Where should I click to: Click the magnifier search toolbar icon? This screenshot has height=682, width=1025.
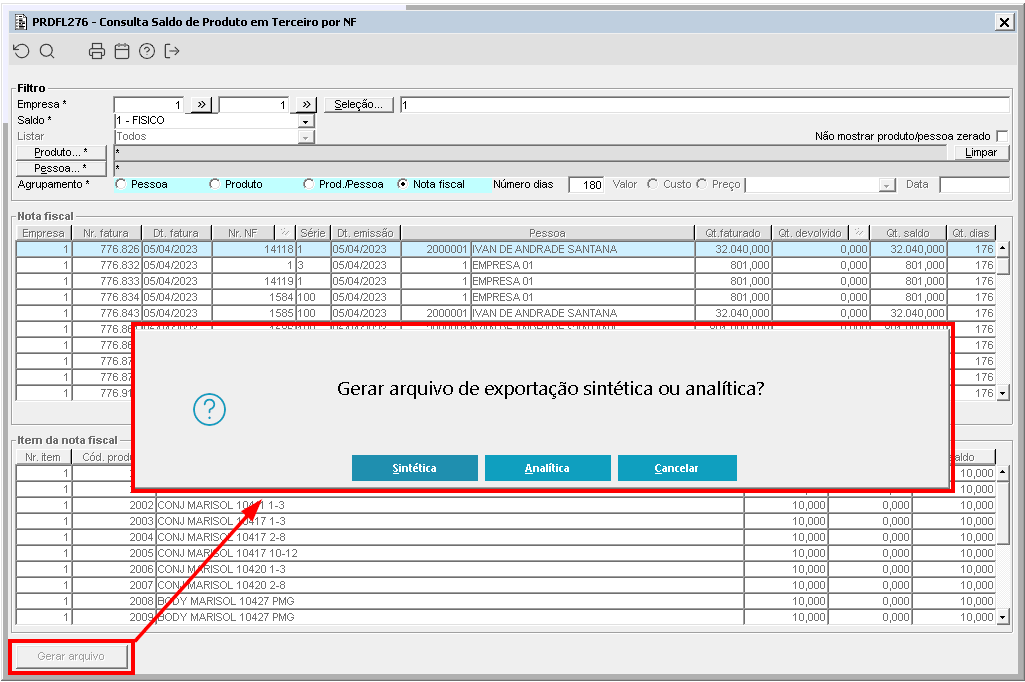[x=47, y=51]
